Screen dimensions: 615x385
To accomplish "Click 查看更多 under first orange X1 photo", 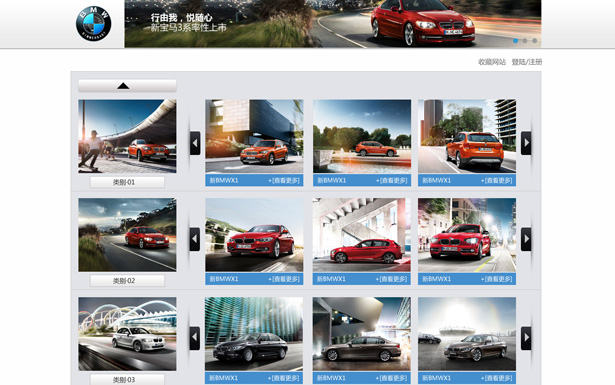I will [x=284, y=180].
